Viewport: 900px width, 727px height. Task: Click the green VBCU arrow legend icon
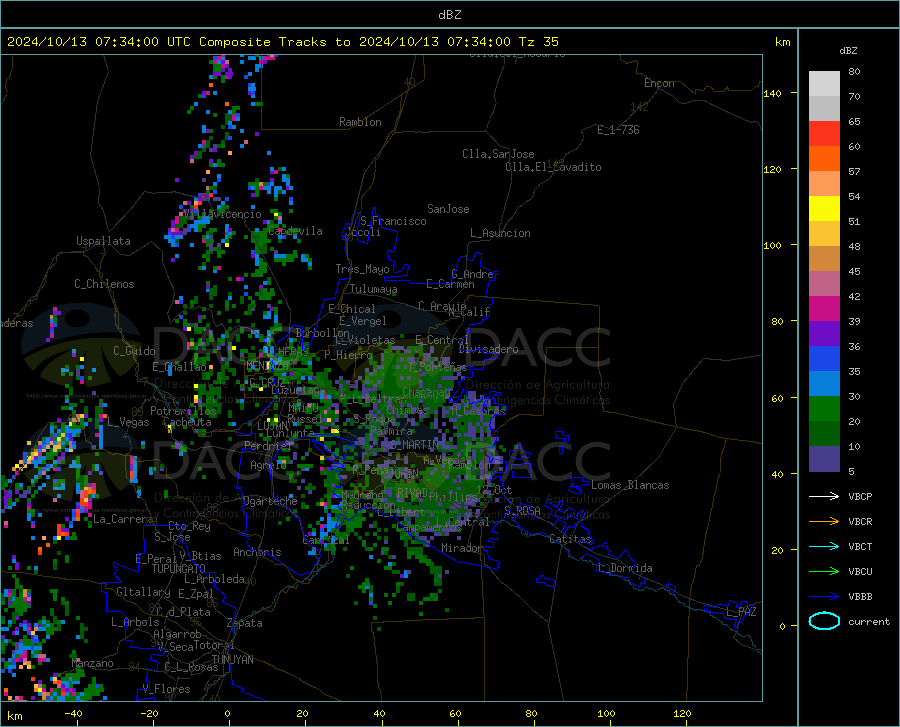tap(824, 572)
